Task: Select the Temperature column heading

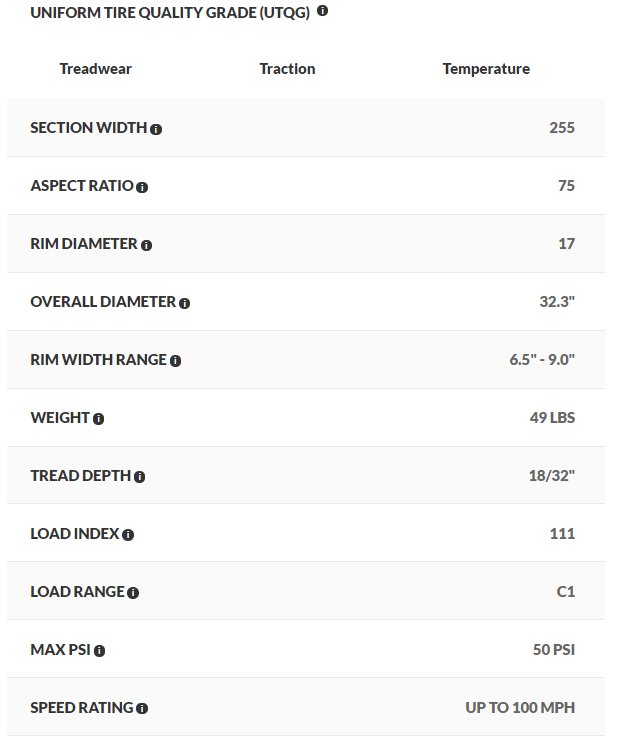Action: [486, 69]
